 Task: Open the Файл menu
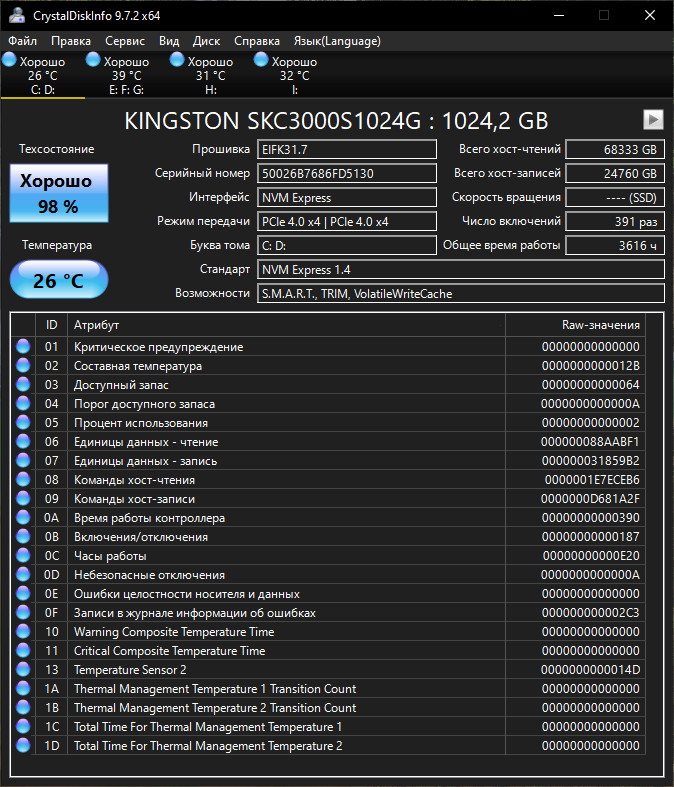[x=22, y=41]
